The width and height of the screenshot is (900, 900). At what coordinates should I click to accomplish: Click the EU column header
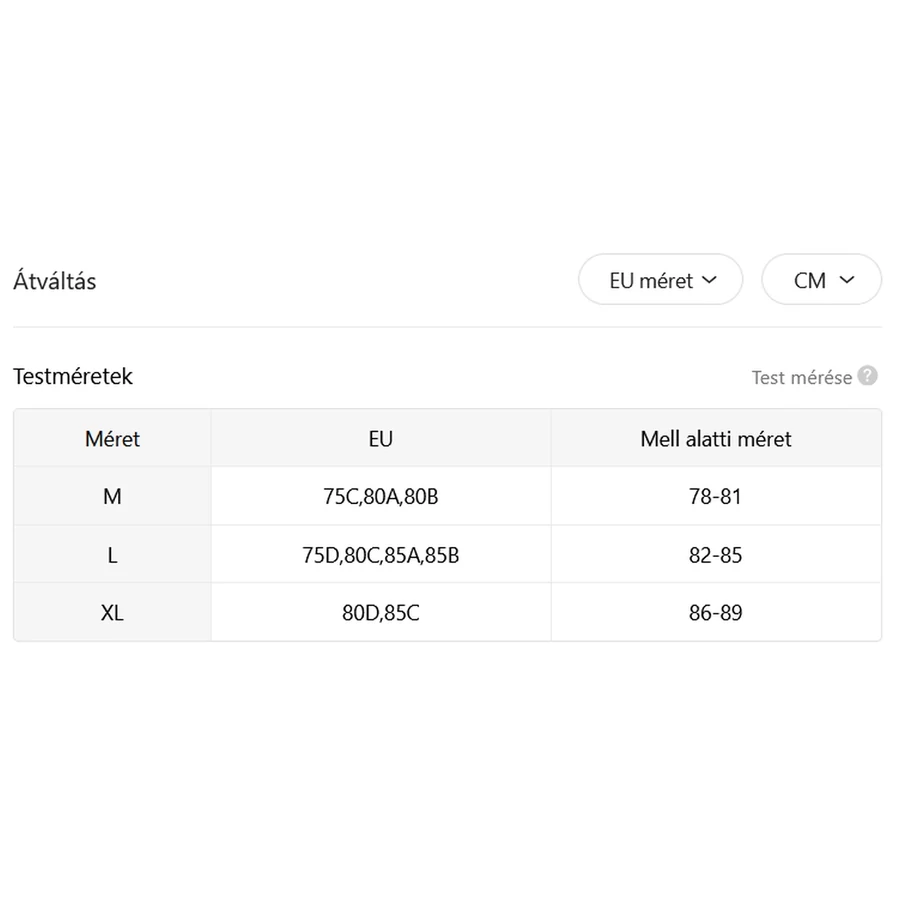coord(380,438)
